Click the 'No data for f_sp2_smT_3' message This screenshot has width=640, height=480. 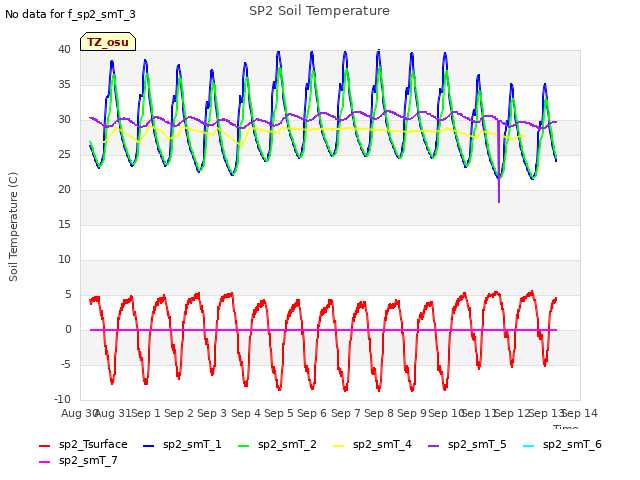[70, 14]
